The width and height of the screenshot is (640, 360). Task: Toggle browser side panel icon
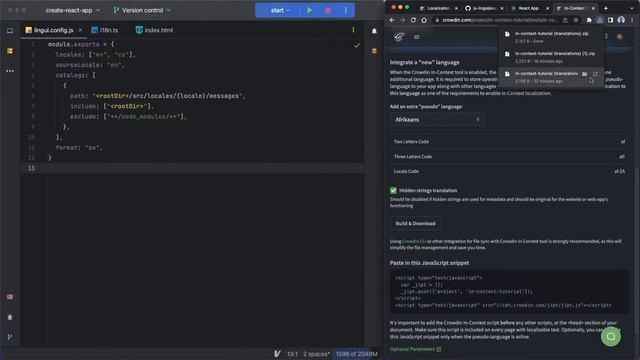tap(610, 20)
